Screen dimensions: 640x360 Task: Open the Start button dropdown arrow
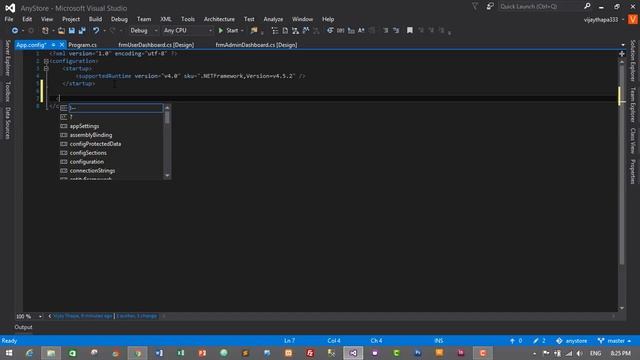(x=242, y=31)
